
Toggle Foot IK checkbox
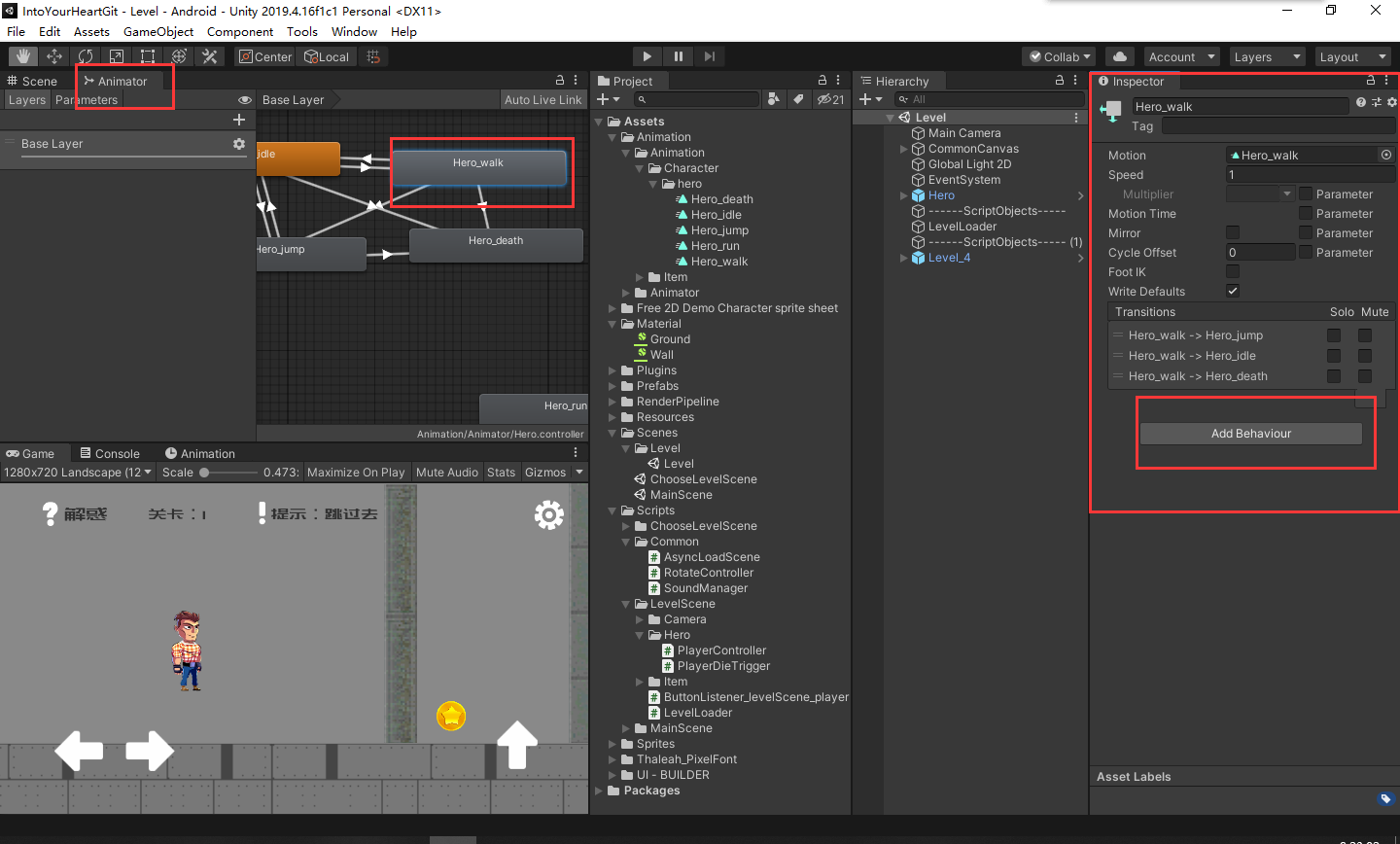tap(1233, 271)
